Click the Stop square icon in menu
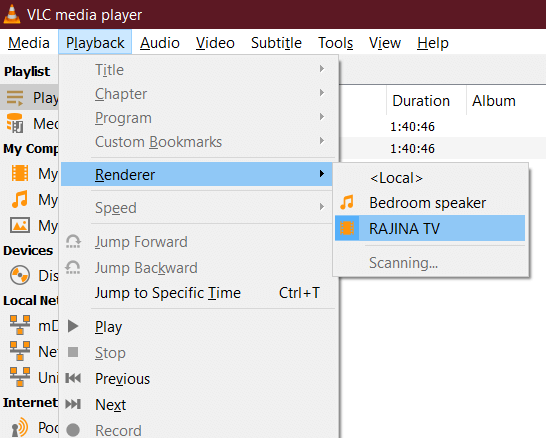Image resolution: width=546 pixels, height=438 pixels. [x=73, y=352]
